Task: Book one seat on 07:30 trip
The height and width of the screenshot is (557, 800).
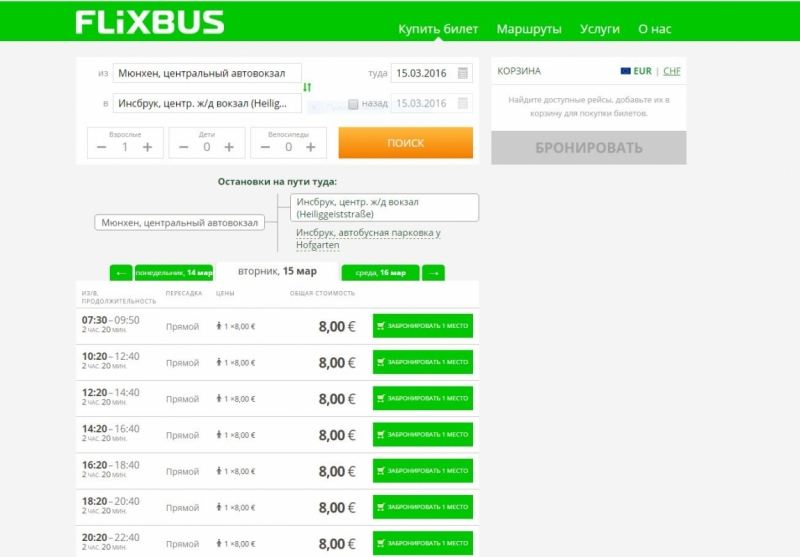Action: pos(422,326)
